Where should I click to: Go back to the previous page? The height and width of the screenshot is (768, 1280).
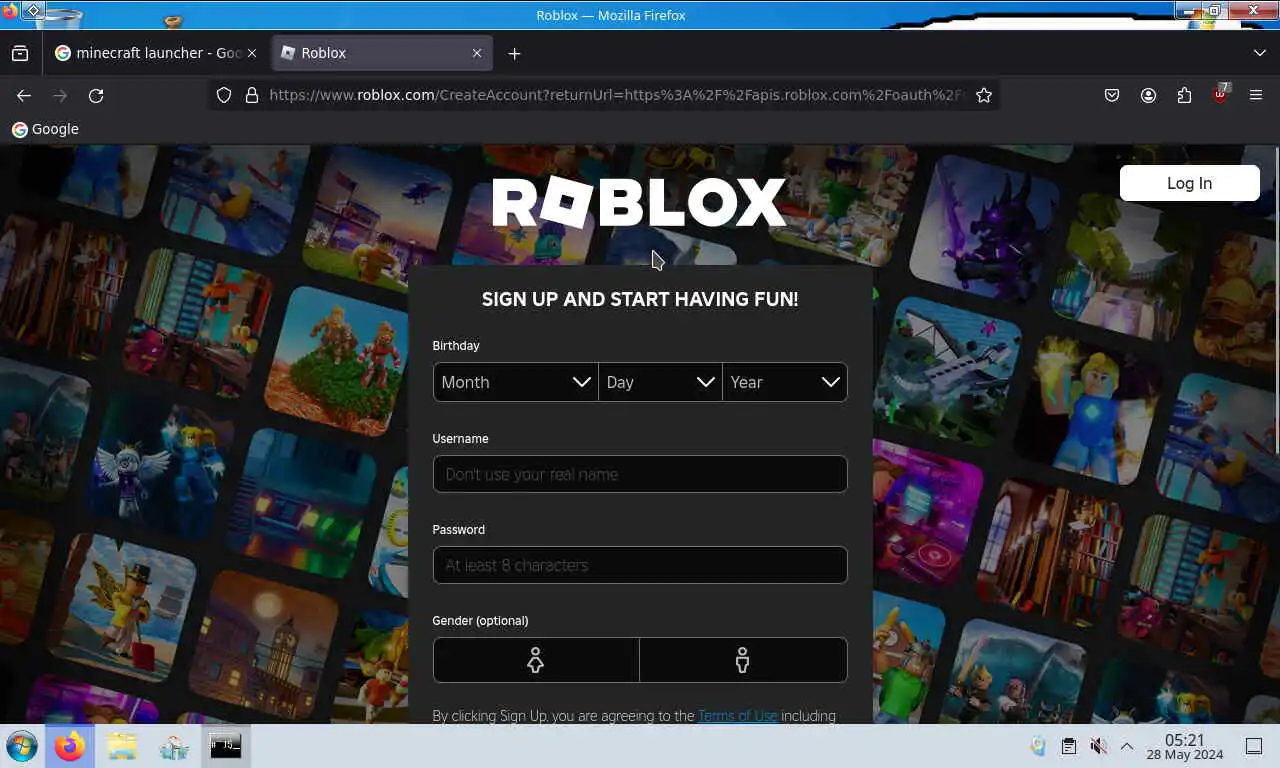[x=24, y=95]
